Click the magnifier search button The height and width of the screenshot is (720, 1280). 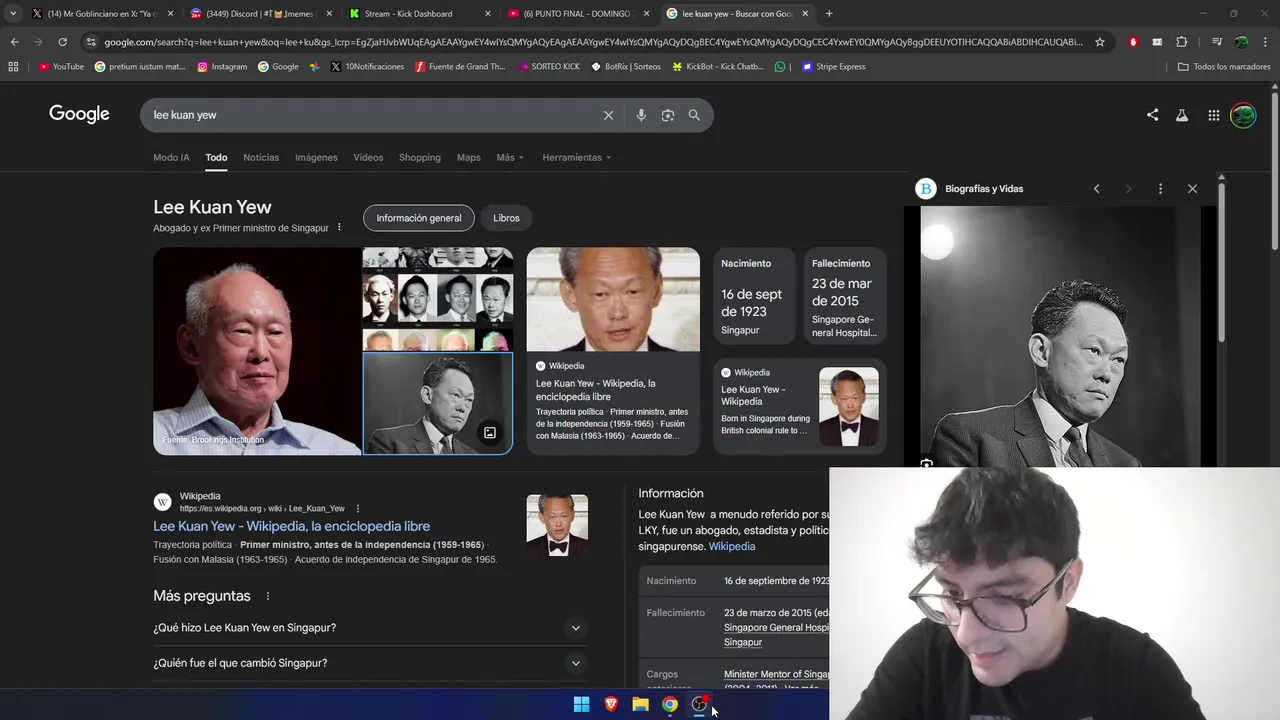[694, 115]
